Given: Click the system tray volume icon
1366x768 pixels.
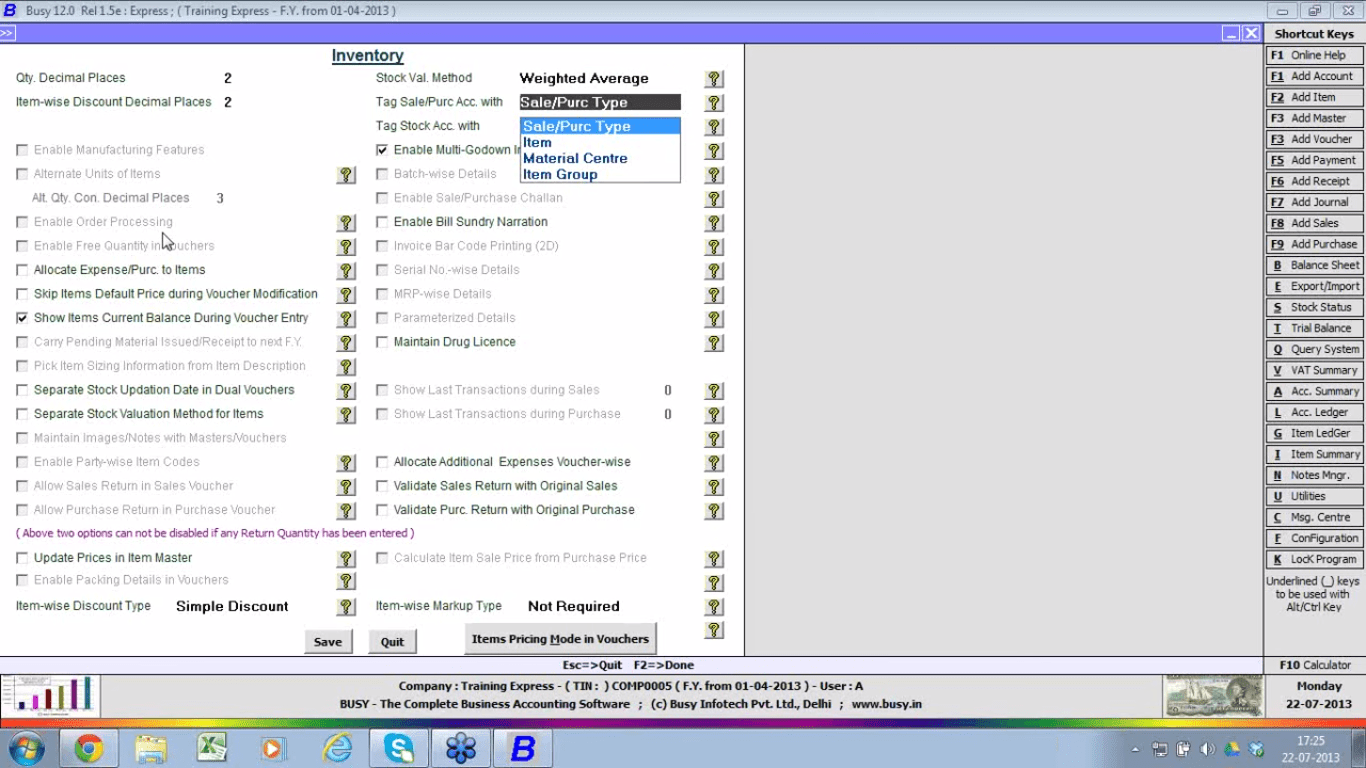Looking at the screenshot, I should 1207,749.
